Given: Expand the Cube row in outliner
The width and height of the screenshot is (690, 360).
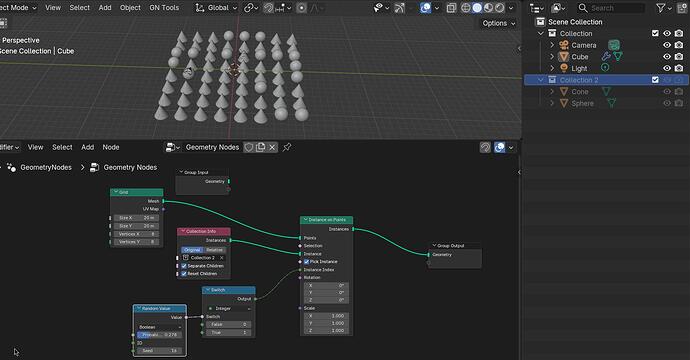Looking at the screenshot, I should (552, 57).
